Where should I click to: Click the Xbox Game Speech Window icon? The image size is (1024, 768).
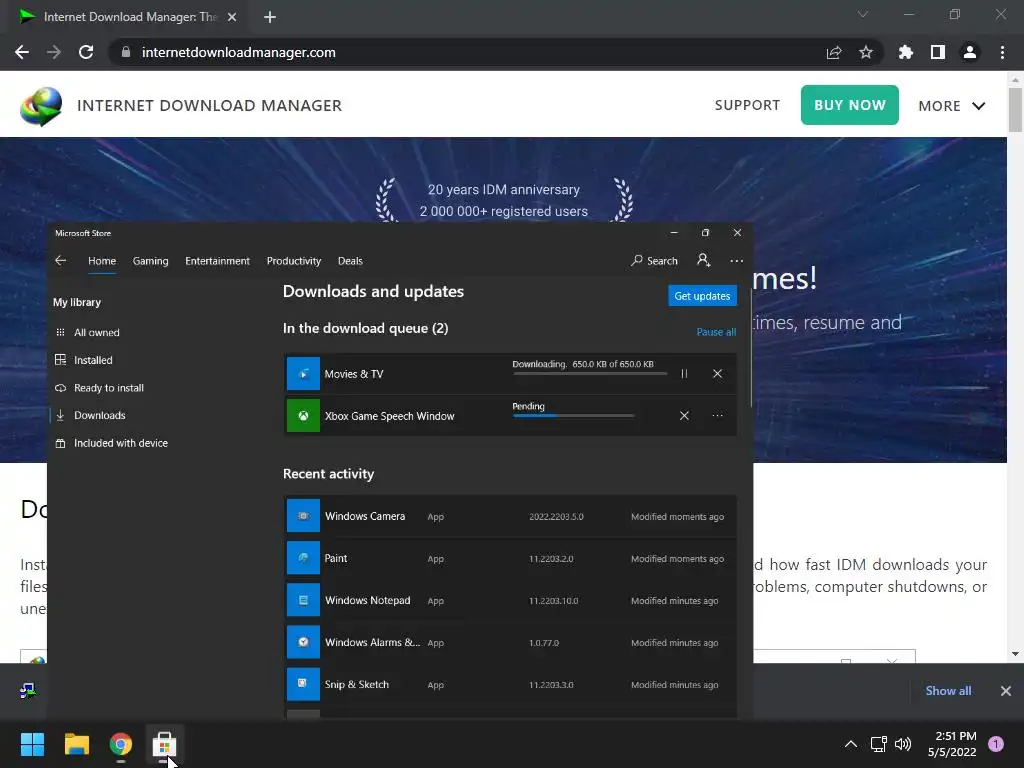coord(303,415)
